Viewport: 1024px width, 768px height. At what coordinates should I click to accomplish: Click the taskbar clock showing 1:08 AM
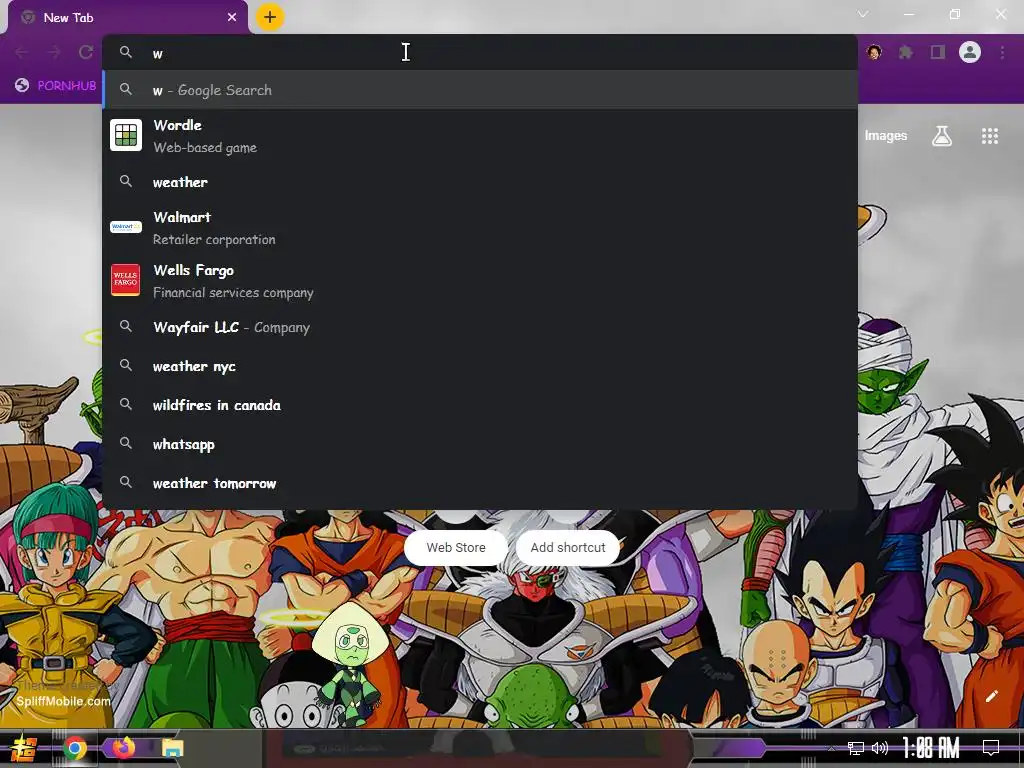coord(931,747)
